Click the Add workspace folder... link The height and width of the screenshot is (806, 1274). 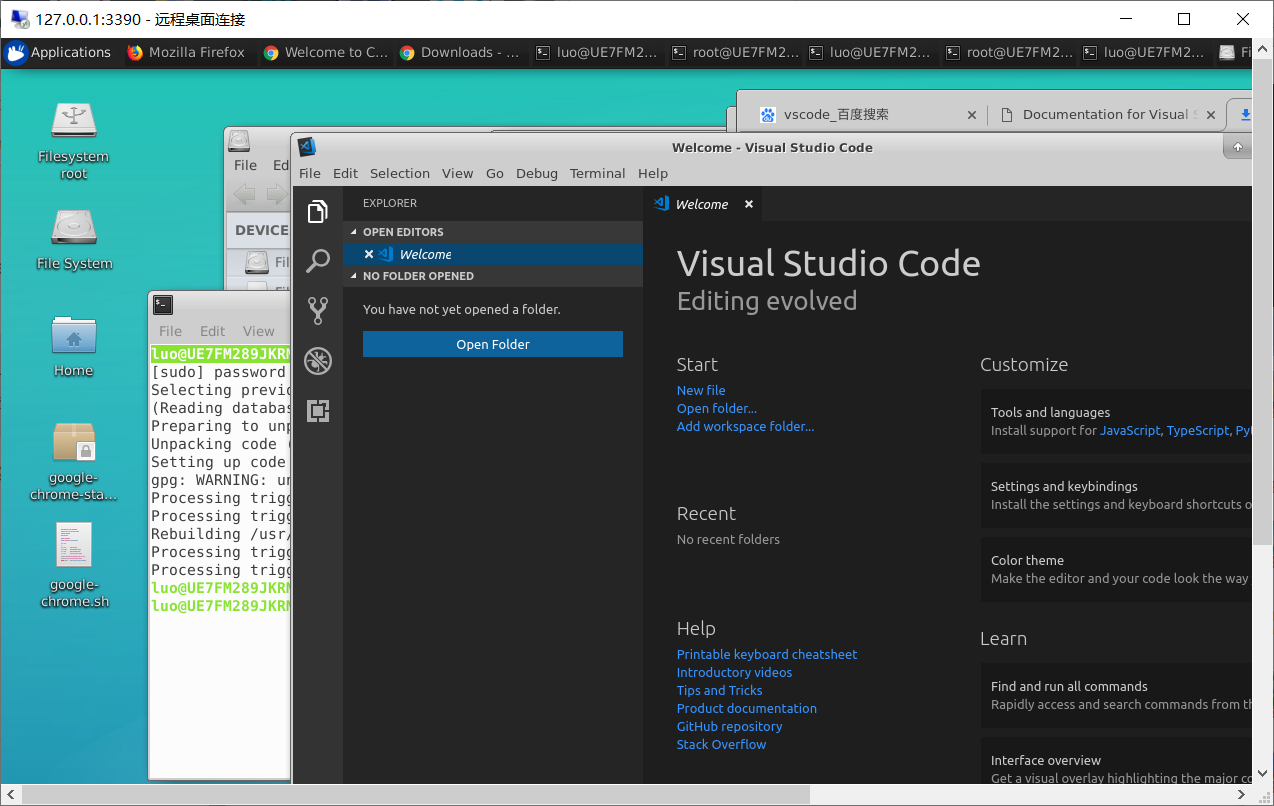(x=746, y=426)
